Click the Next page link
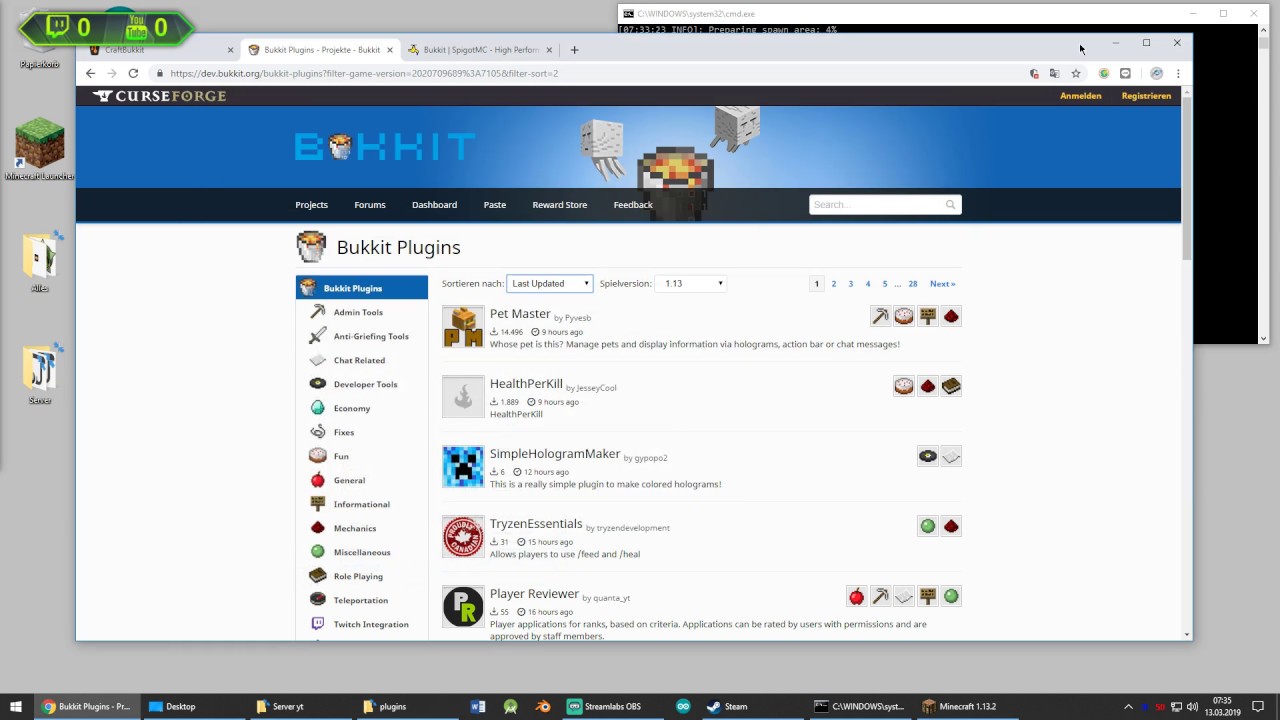The width and height of the screenshot is (1280, 720). (942, 284)
